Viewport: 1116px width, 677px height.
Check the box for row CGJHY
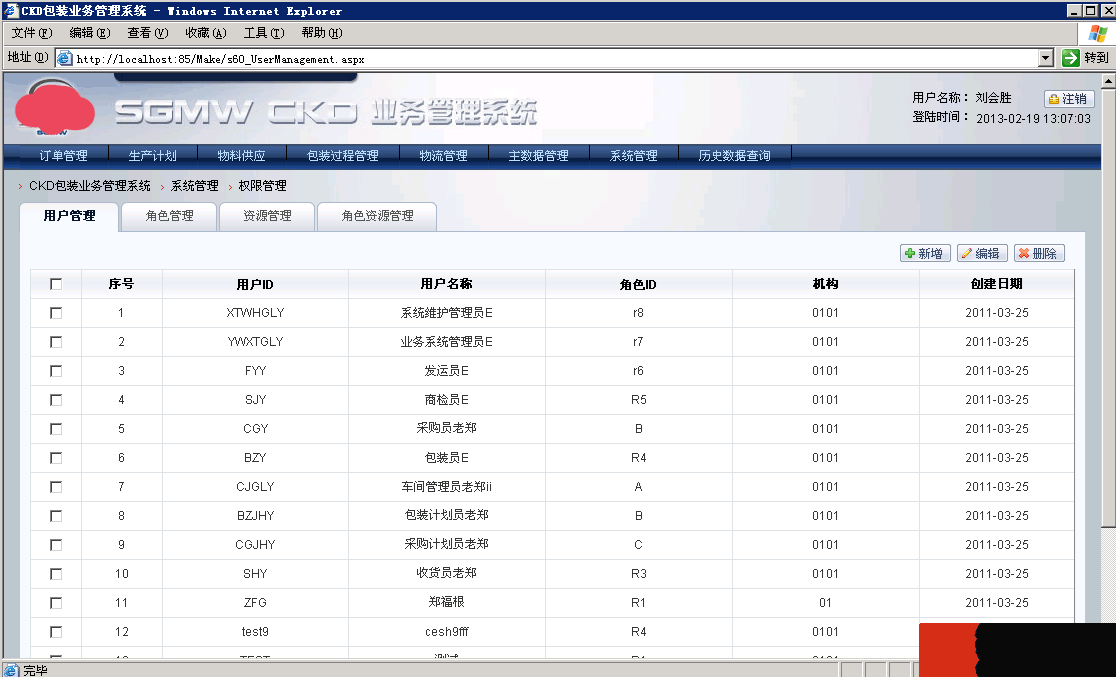(x=56, y=545)
